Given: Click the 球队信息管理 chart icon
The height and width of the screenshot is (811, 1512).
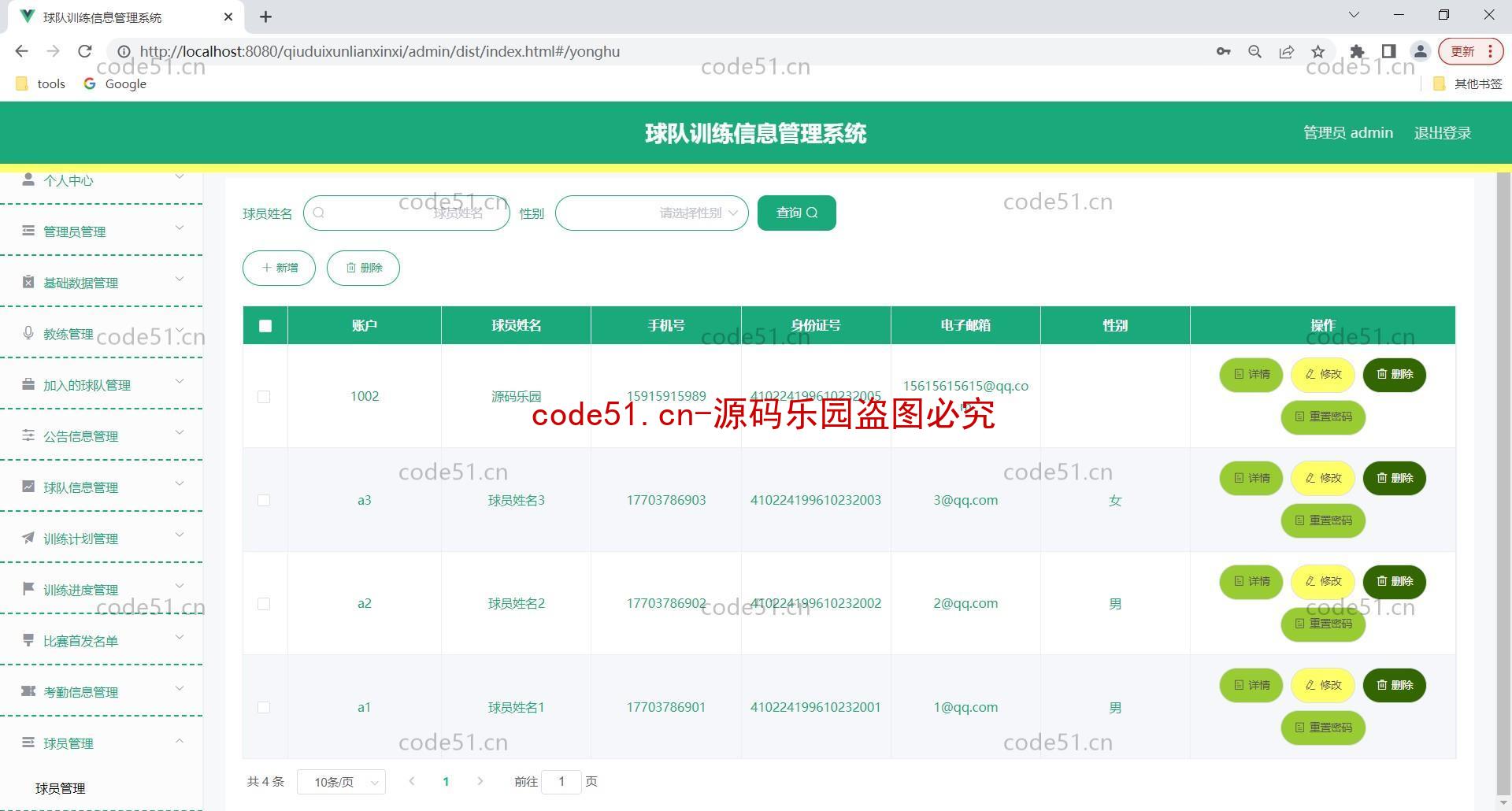Looking at the screenshot, I should pos(28,487).
